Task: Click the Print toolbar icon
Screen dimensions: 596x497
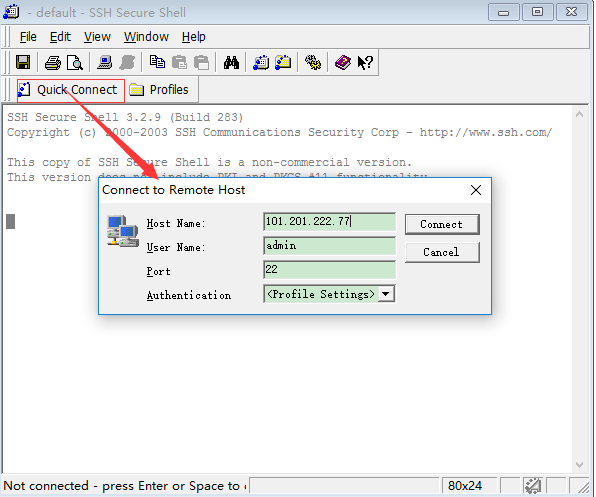Action: (52, 62)
